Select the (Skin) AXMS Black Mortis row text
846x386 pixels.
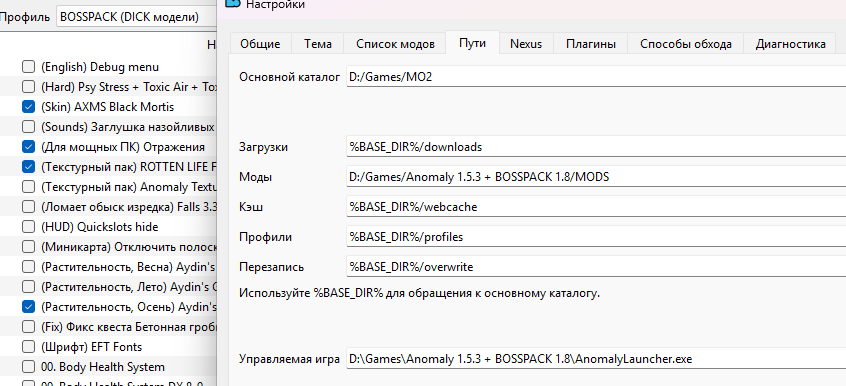107,107
